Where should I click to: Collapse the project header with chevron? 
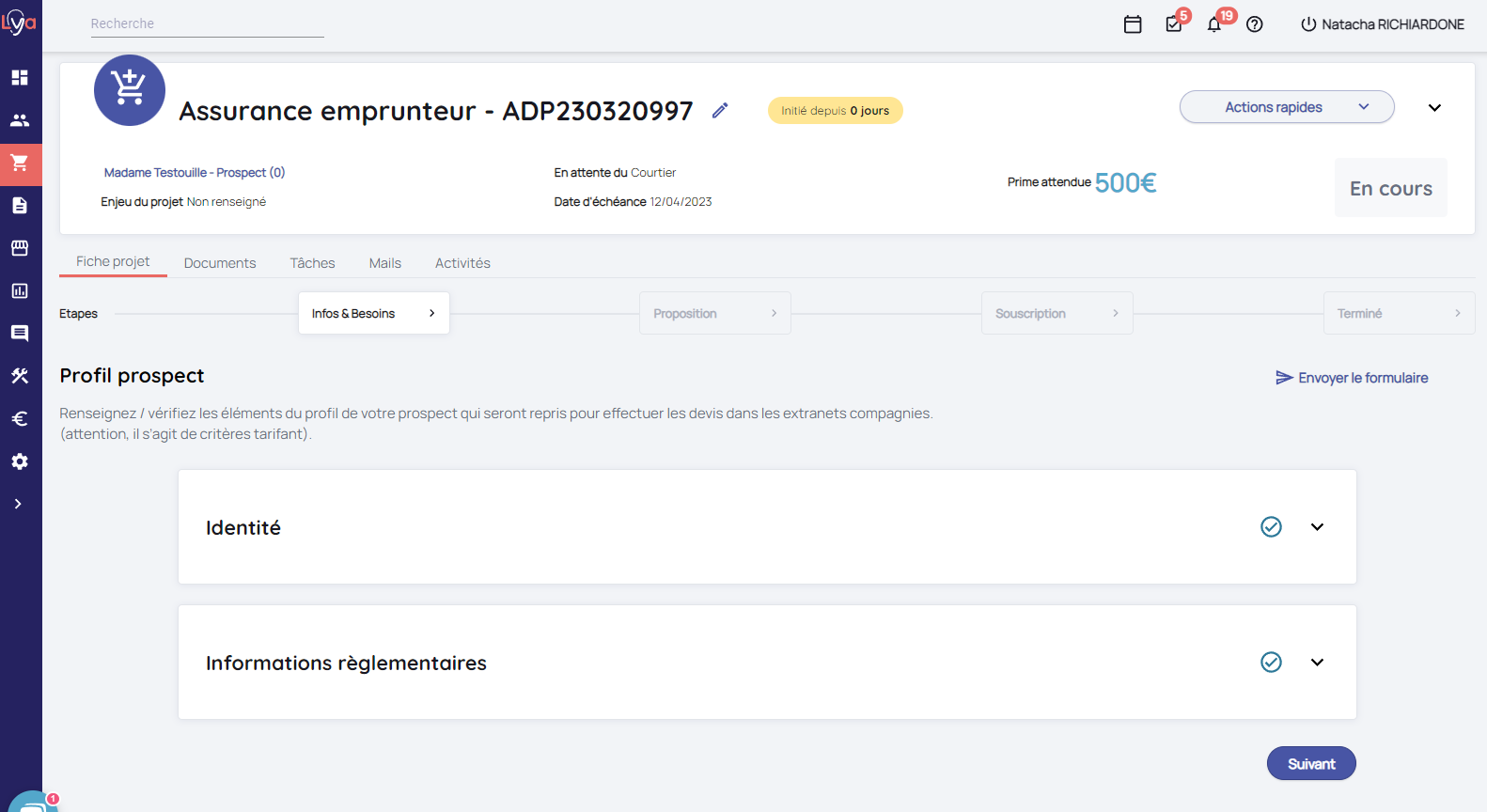(1434, 108)
